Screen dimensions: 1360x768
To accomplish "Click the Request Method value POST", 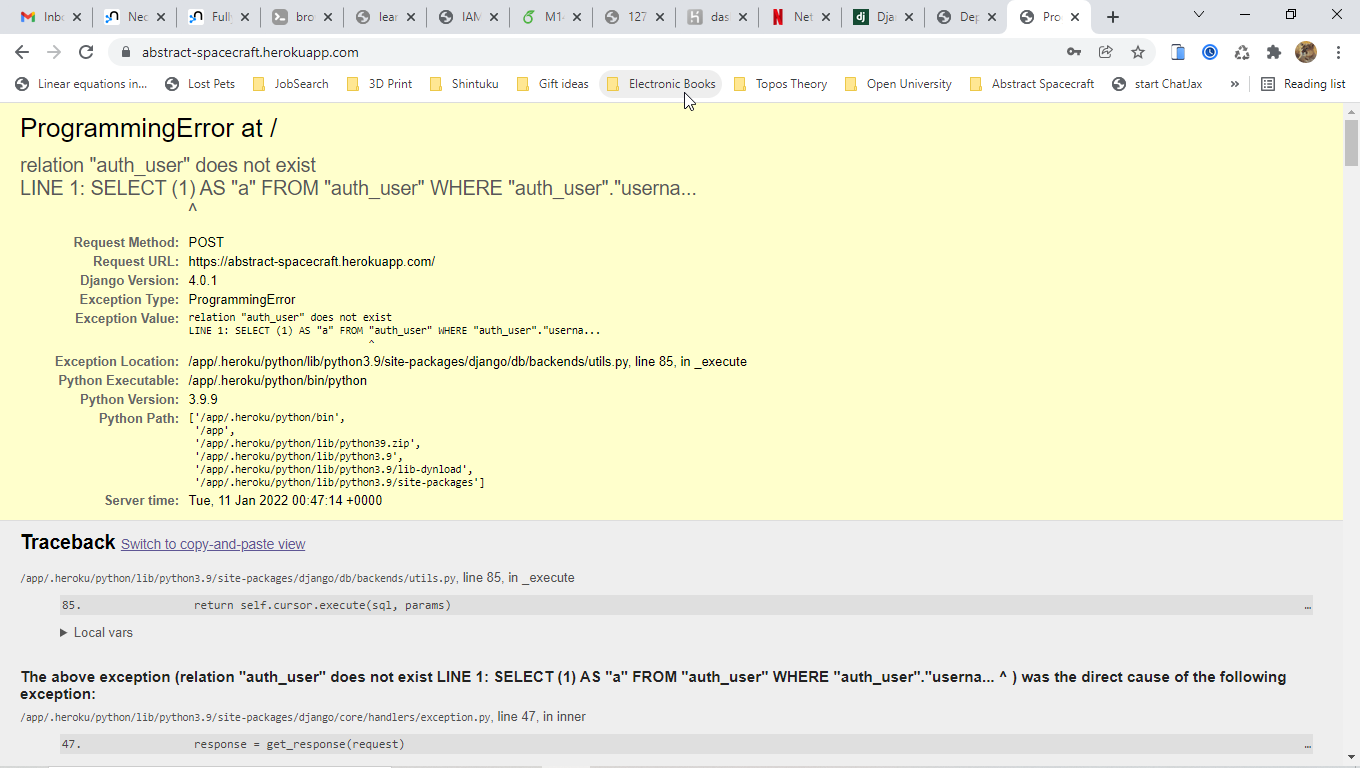I will click(206, 243).
